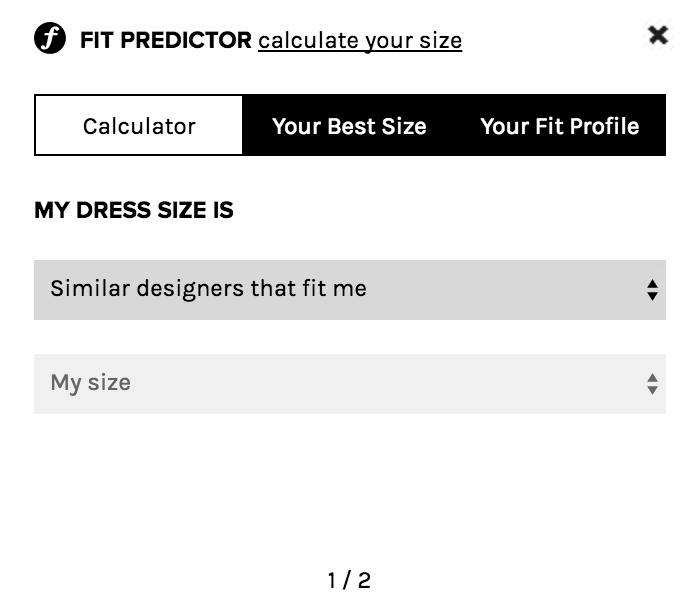The height and width of the screenshot is (602, 692).
Task: Select page number 2 in the step counter
Action: pos(364,580)
